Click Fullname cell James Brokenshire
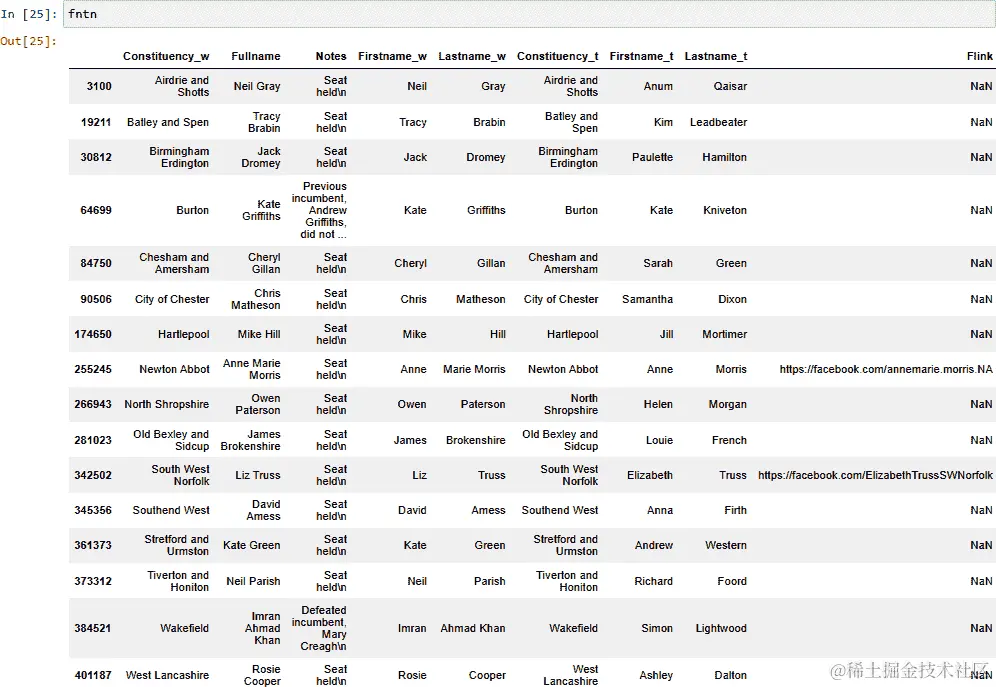This screenshot has width=996, height=687. [x=250, y=440]
